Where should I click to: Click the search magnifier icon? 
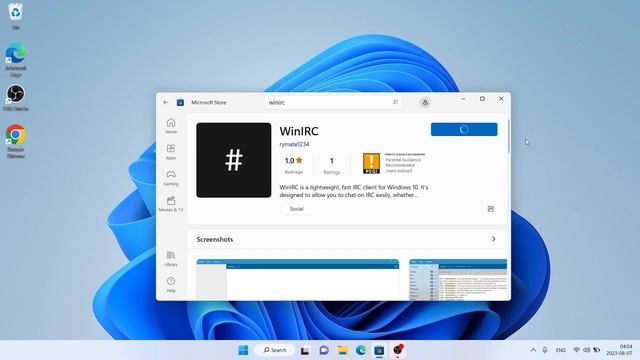click(395, 102)
